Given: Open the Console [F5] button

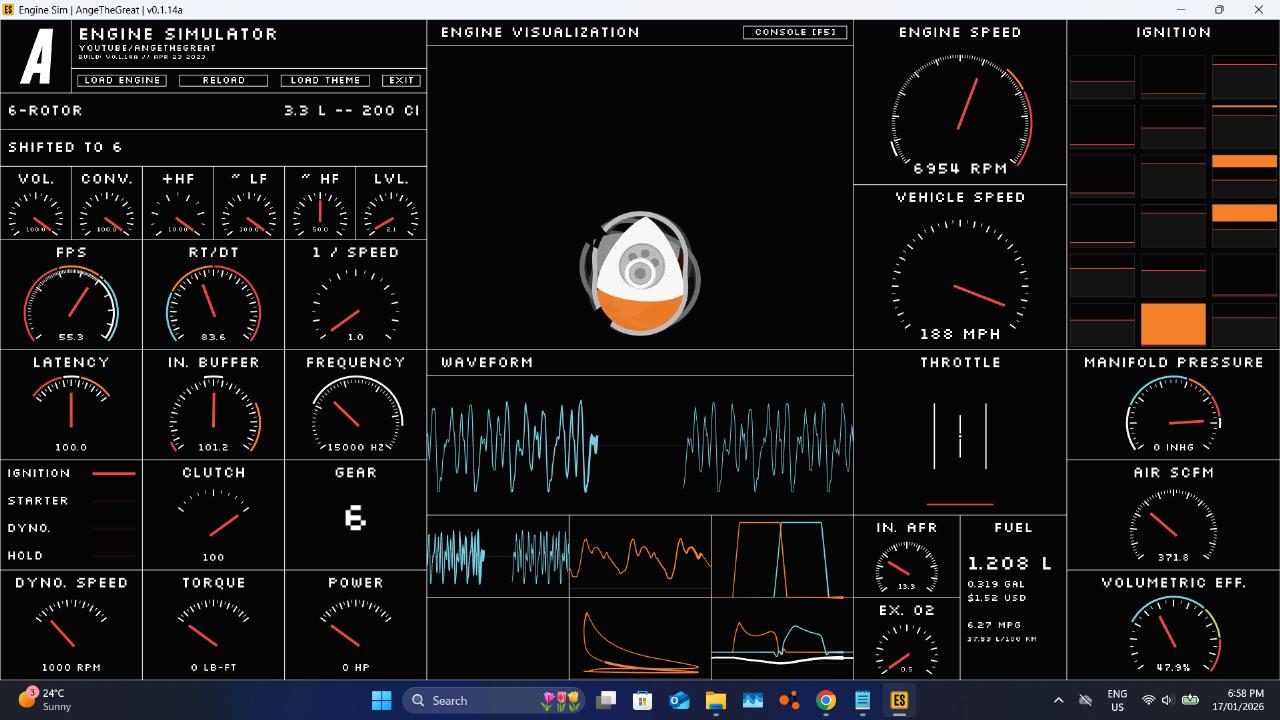Looking at the screenshot, I should coord(795,32).
